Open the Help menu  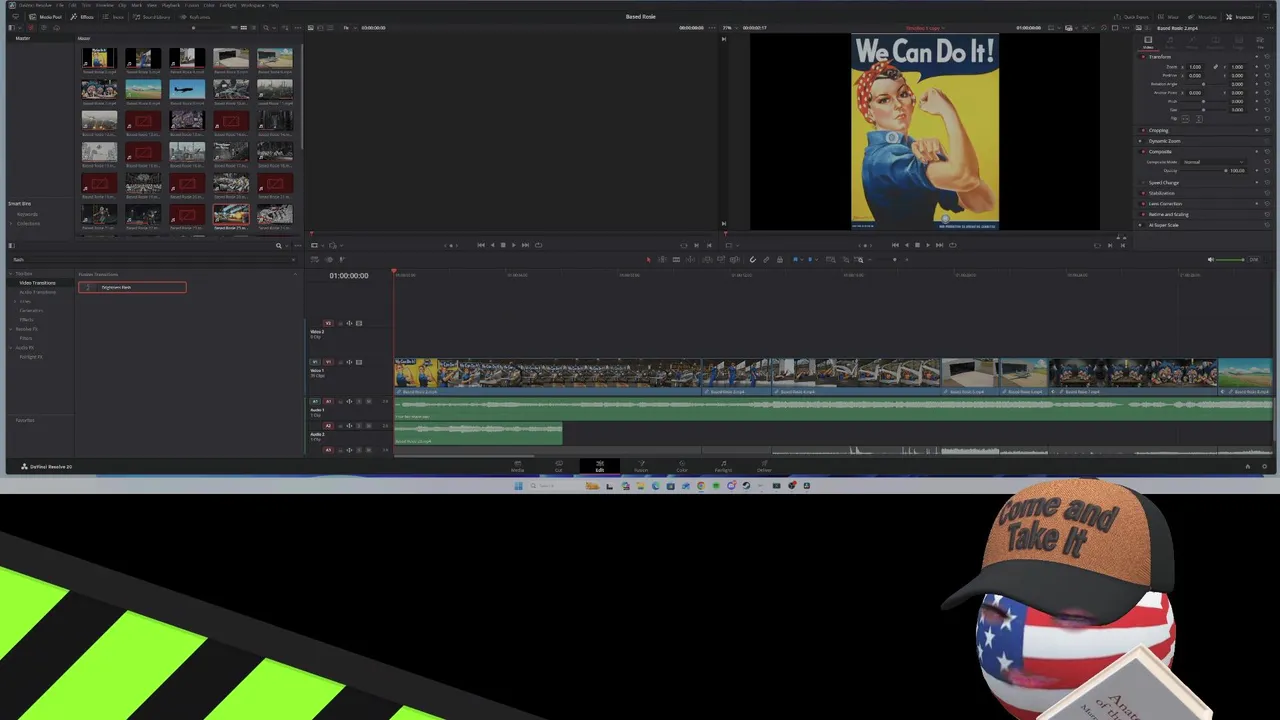274,5
